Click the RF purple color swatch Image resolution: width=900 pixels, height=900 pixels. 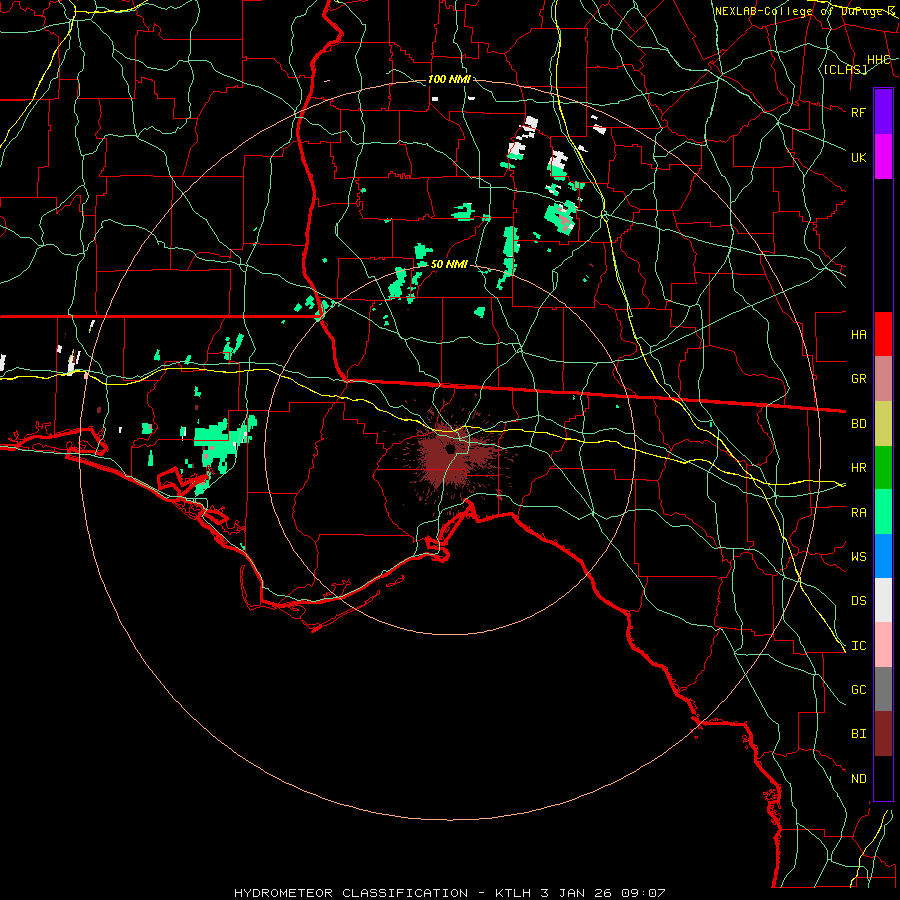coord(883,112)
